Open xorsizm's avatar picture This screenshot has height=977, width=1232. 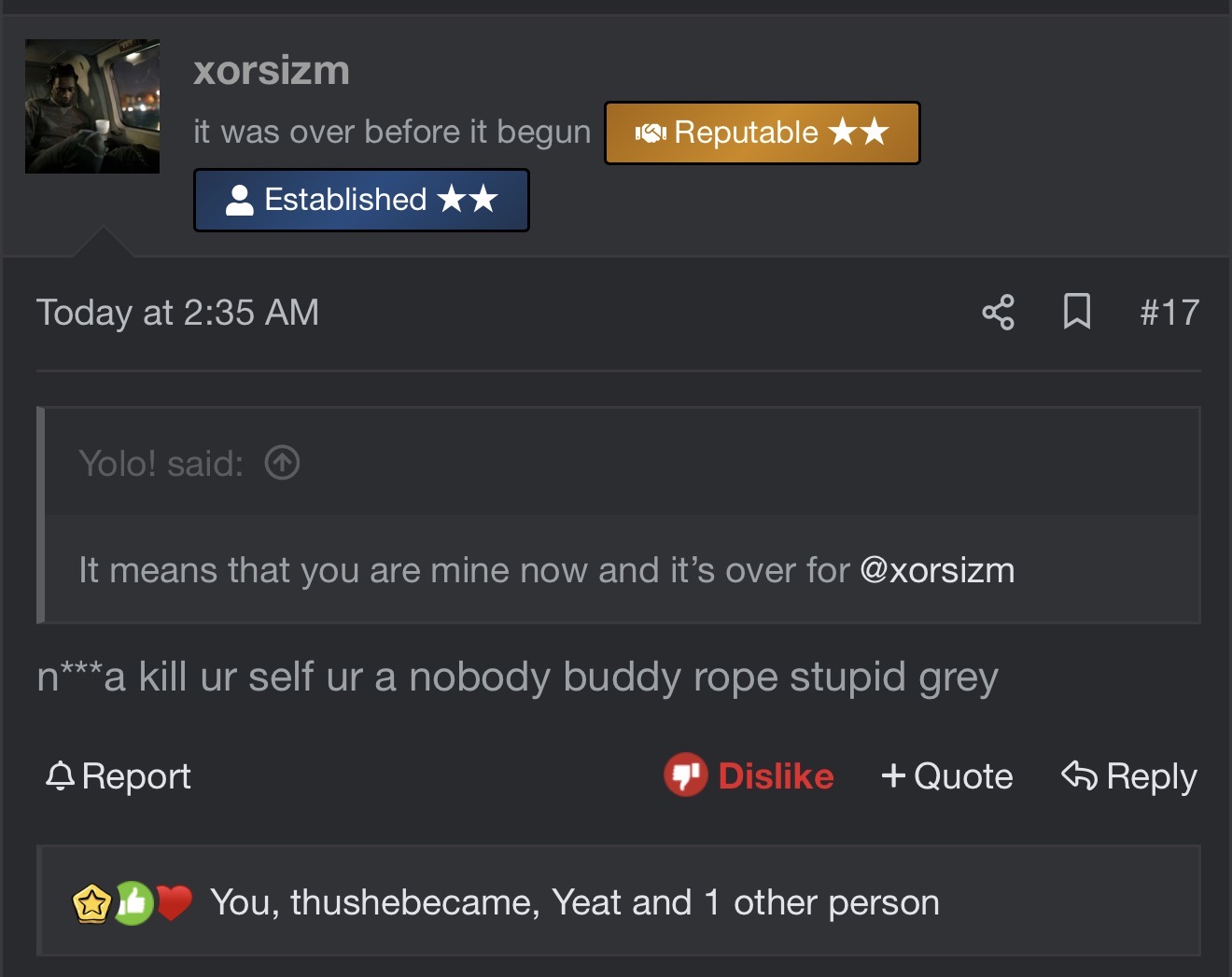pos(92,106)
